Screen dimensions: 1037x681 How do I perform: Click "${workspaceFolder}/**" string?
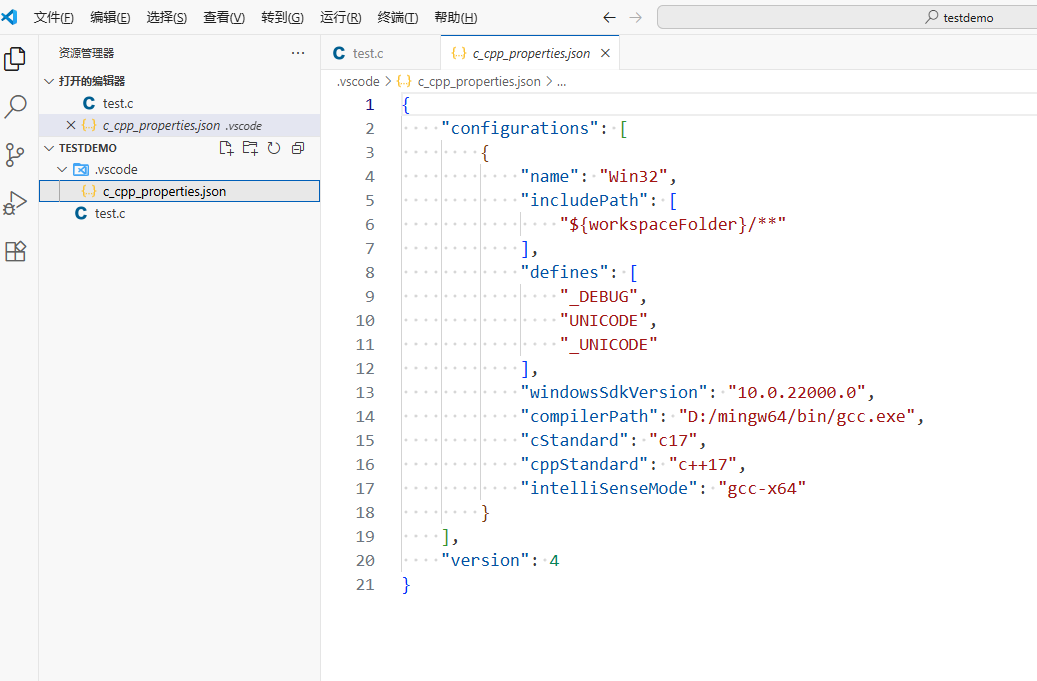point(673,224)
